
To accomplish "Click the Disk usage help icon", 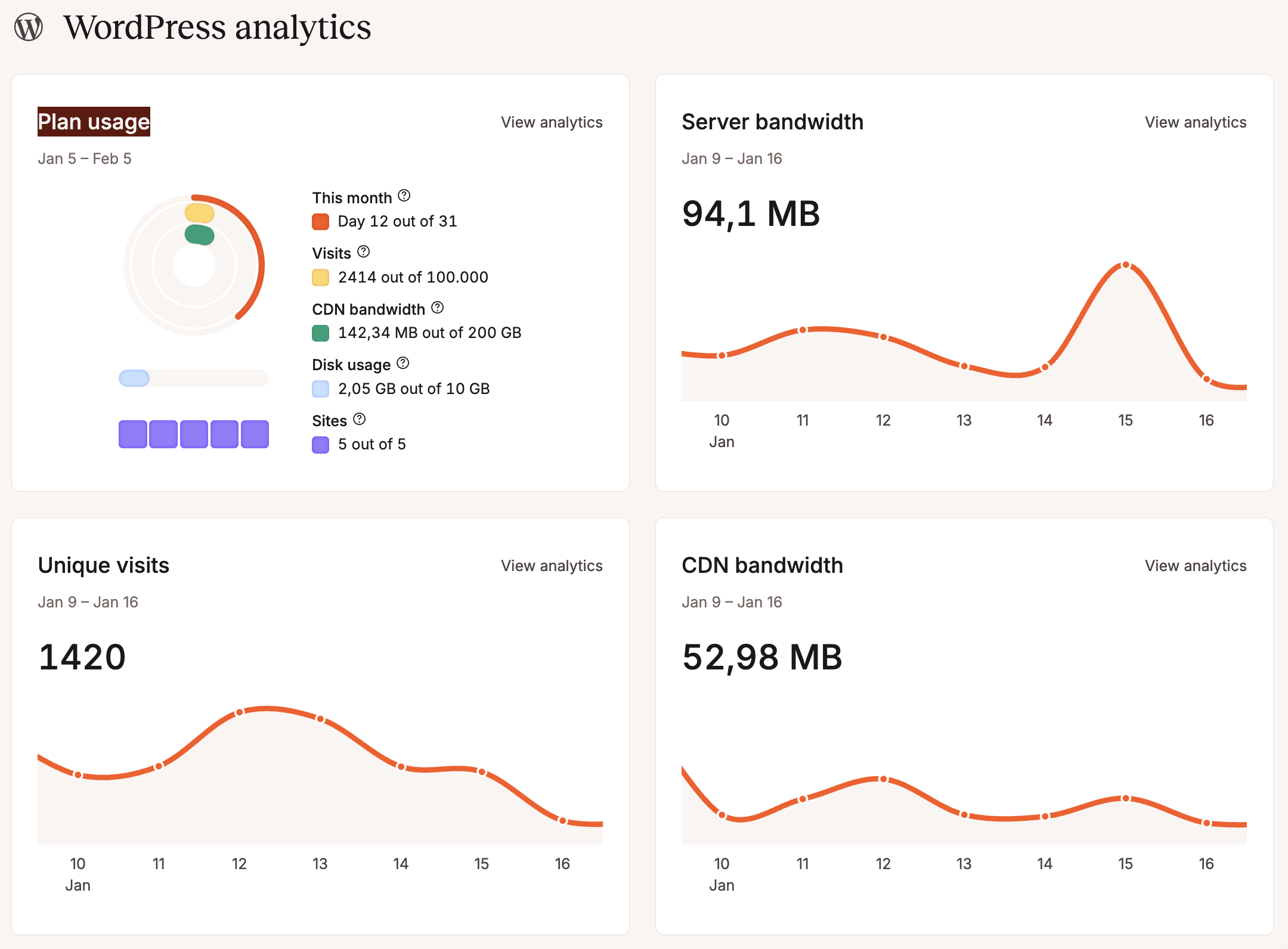I will click(403, 364).
